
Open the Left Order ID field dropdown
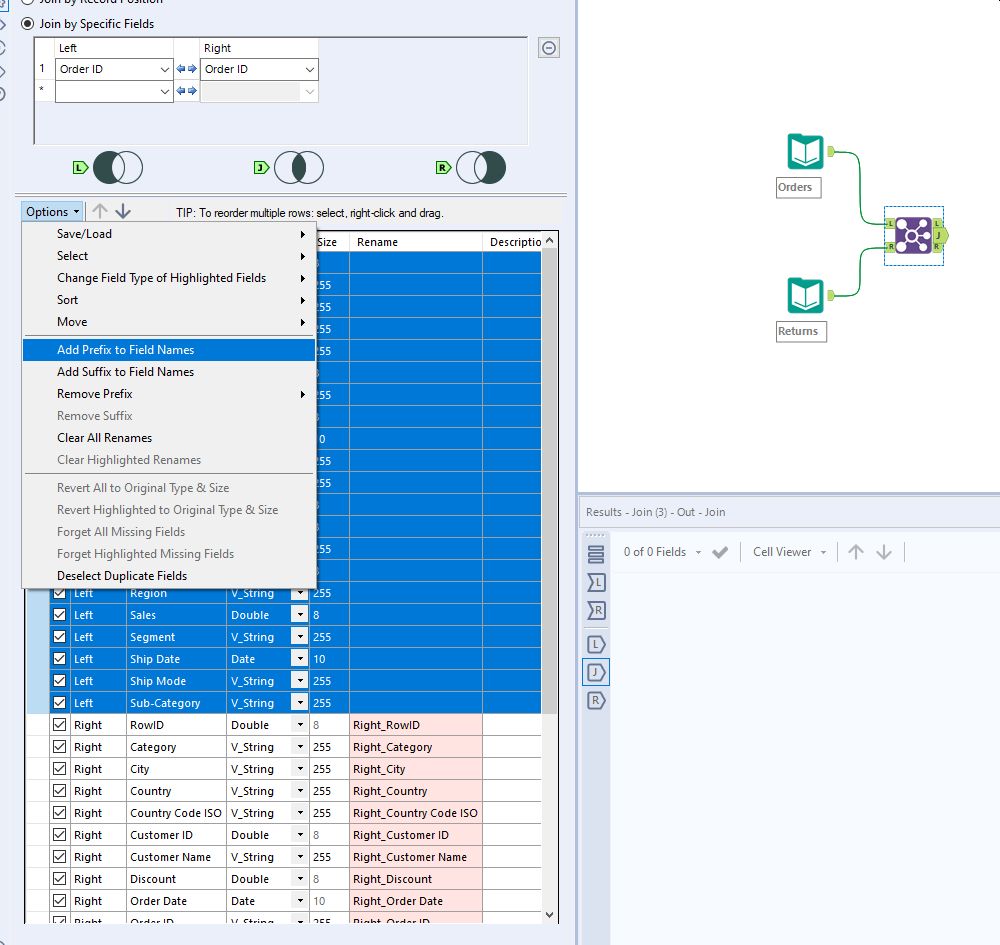pos(165,69)
